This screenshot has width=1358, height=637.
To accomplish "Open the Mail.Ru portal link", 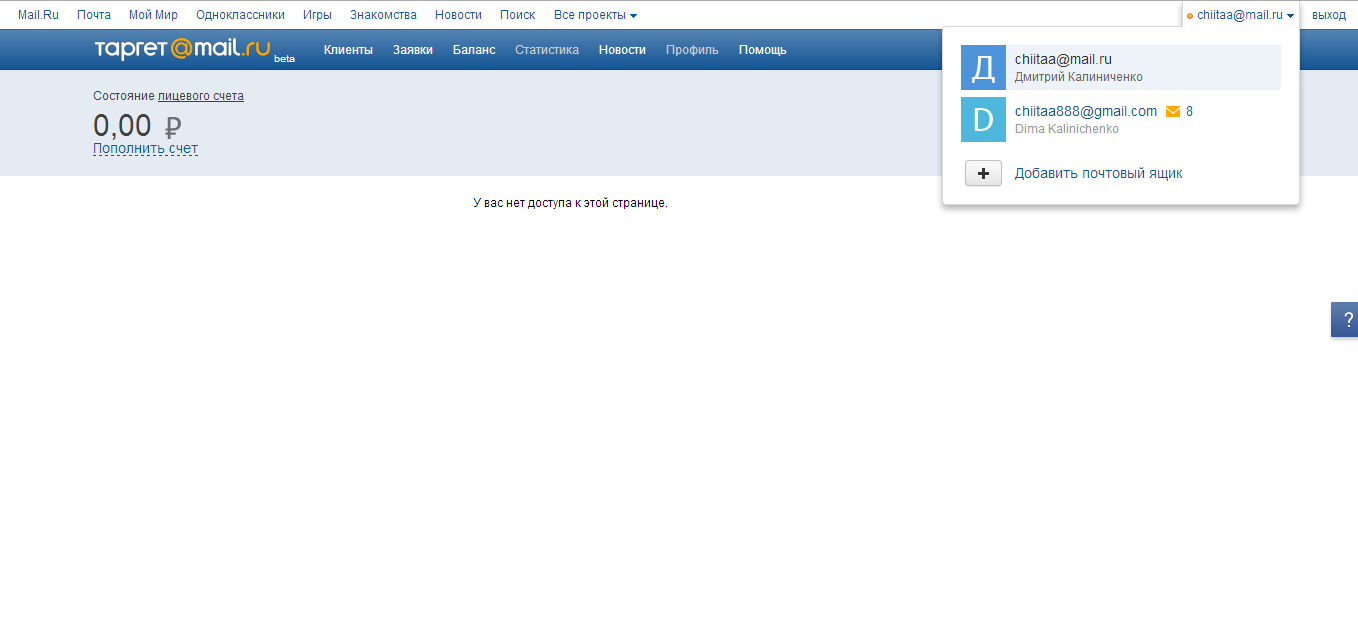I will pos(38,15).
